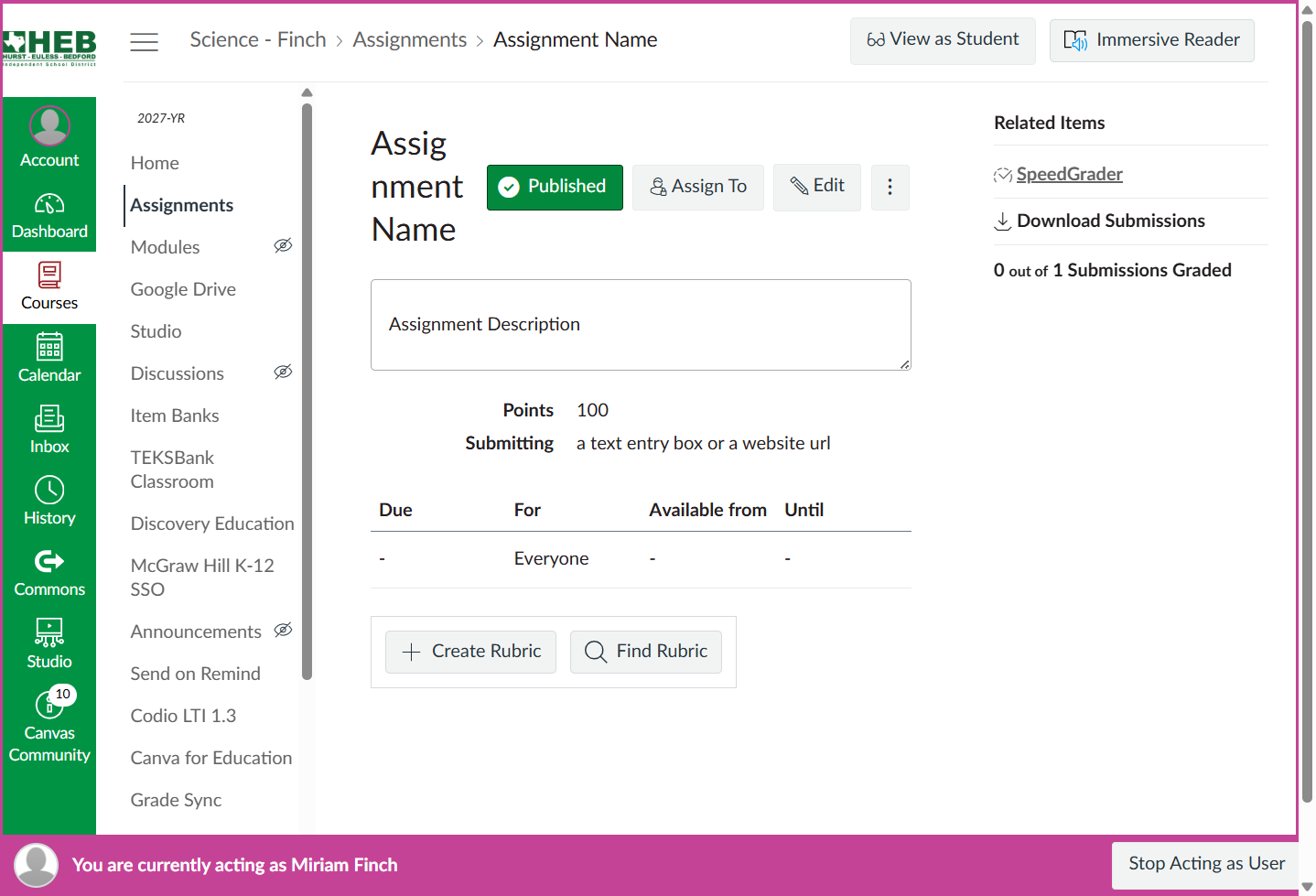Screen dimensions: 1316x896
Task: Open Studio in the course menu list
Action: point(156,331)
